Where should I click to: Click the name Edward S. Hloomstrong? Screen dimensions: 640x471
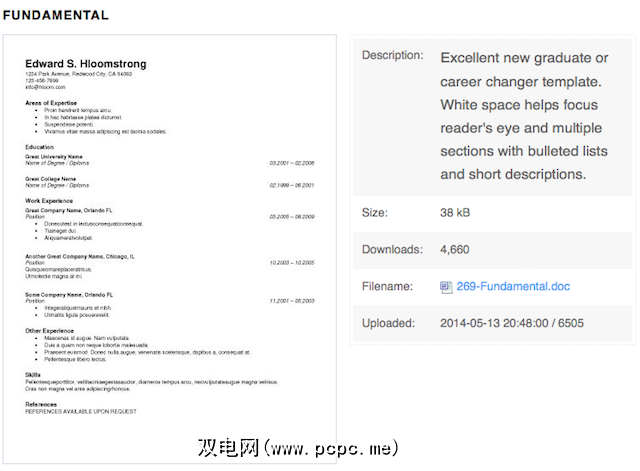pos(85,64)
